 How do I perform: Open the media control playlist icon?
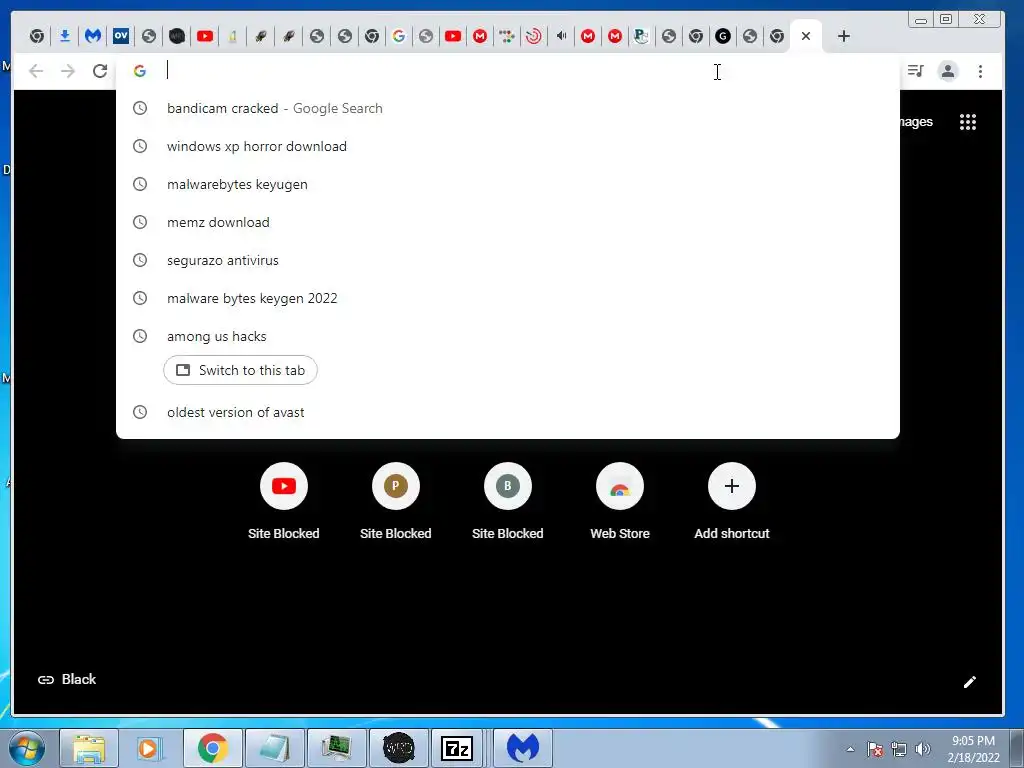tap(916, 71)
